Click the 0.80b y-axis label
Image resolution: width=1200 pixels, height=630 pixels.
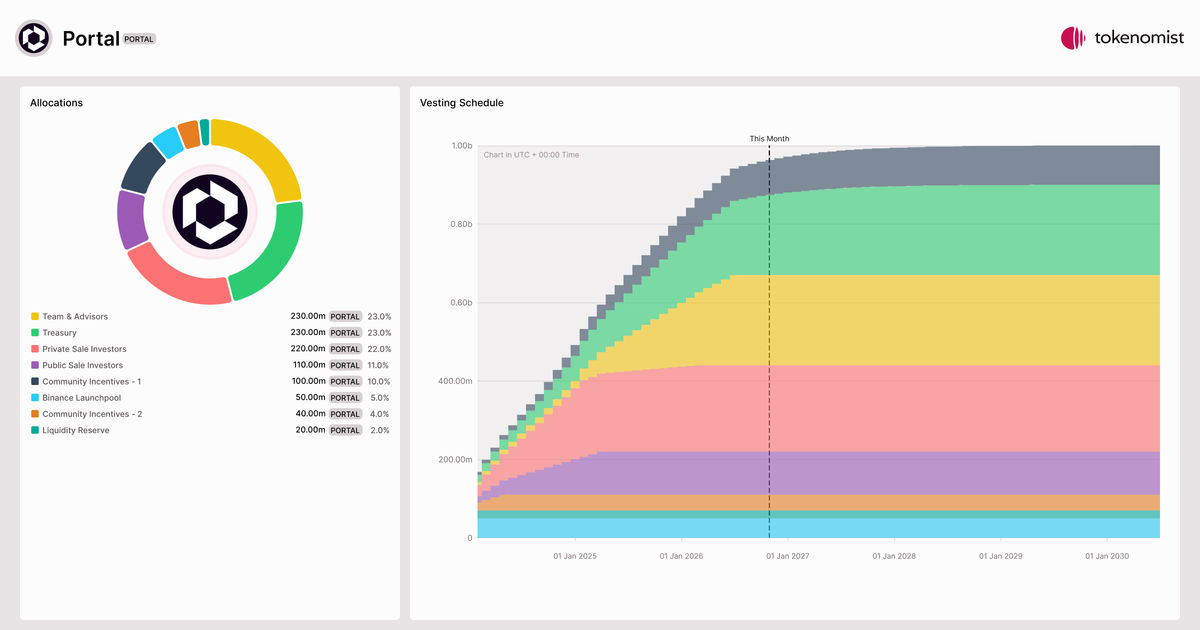click(460, 224)
